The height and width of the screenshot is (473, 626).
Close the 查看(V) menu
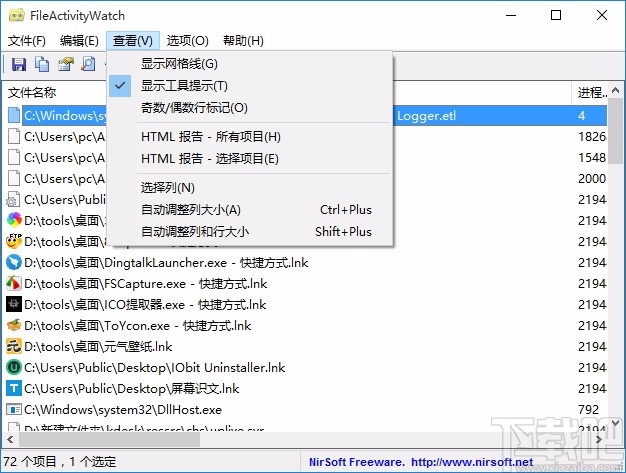coord(133,41)
